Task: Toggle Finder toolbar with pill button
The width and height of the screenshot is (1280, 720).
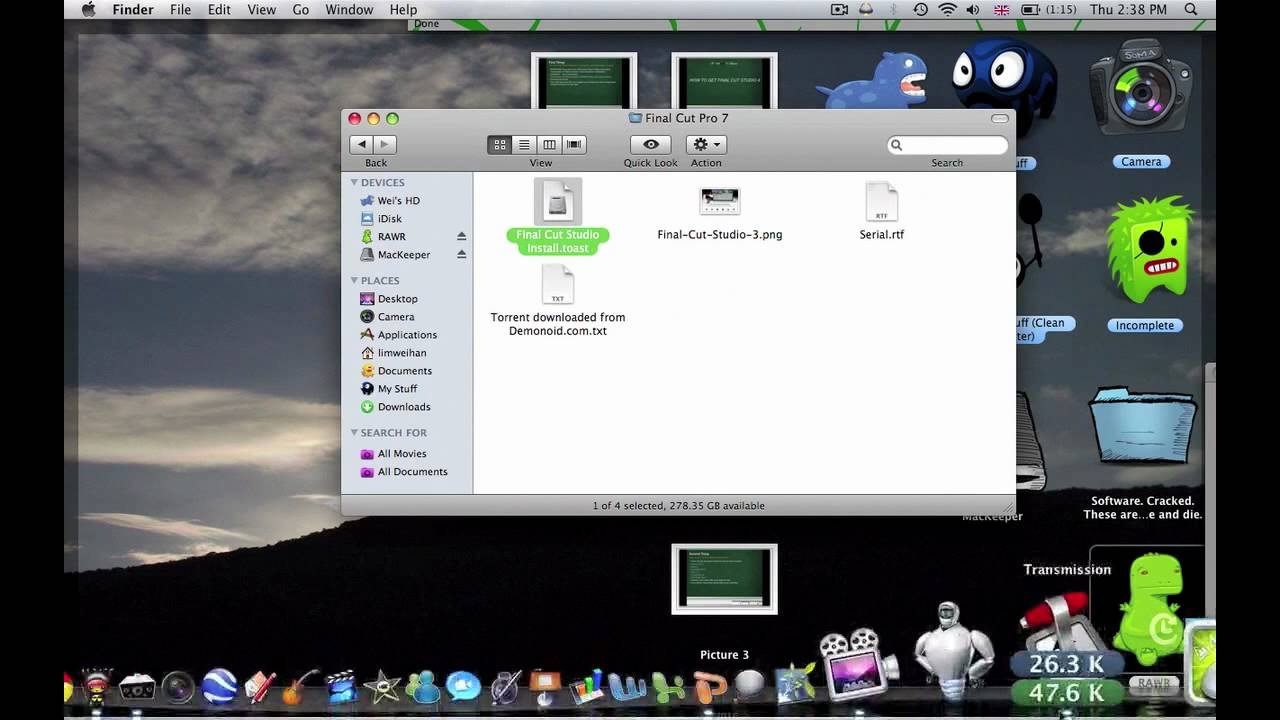Action: 999,118
